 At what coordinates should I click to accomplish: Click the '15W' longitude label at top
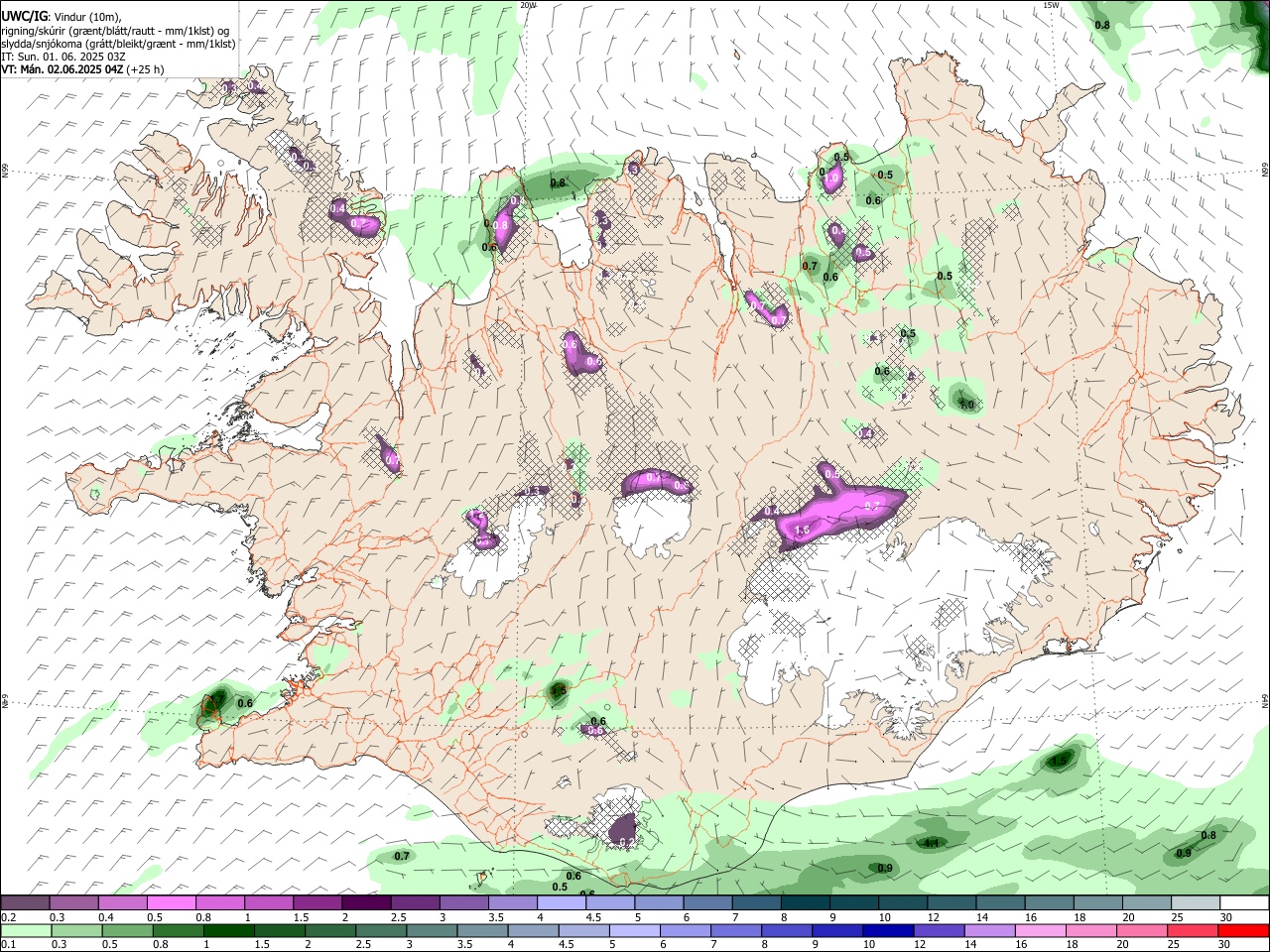1052,5
